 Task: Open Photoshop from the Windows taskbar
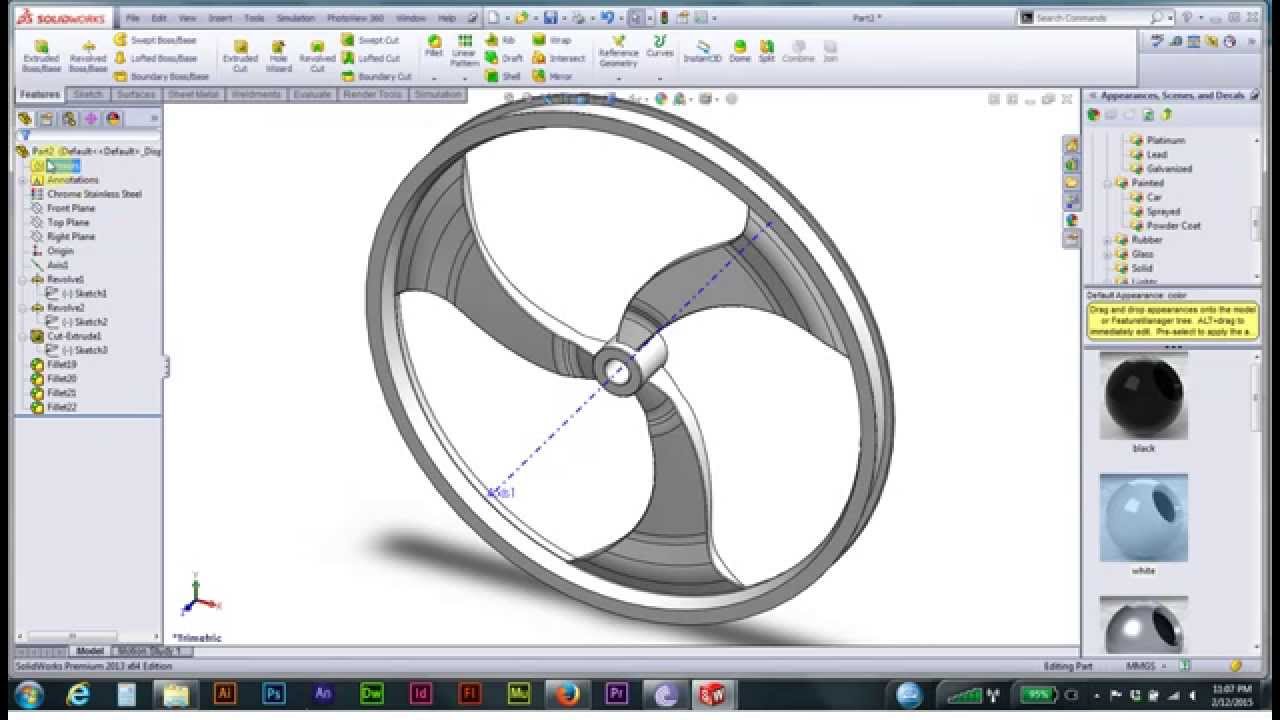point(273,693)
